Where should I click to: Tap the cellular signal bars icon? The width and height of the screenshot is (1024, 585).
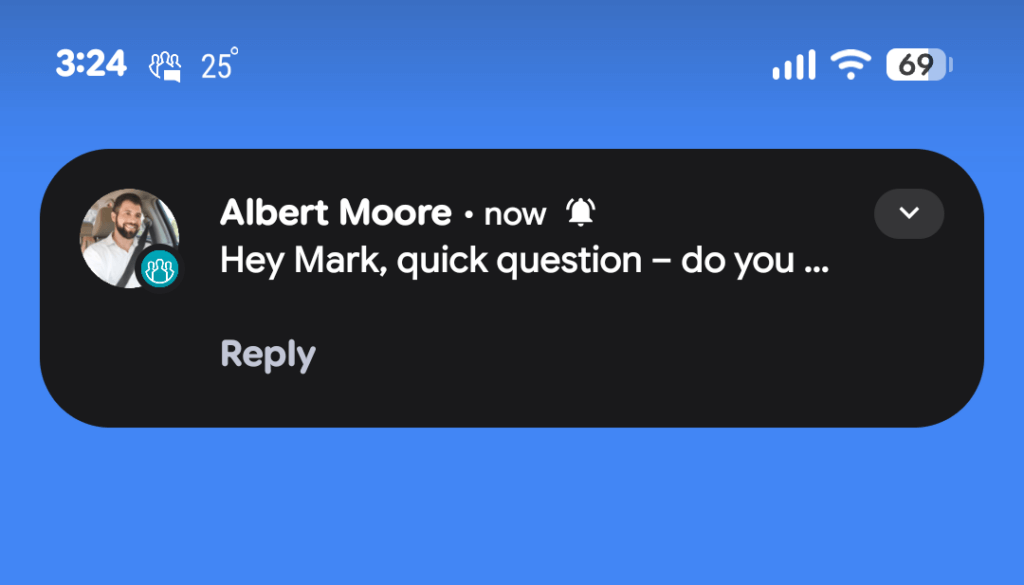[x=793, y=64]
